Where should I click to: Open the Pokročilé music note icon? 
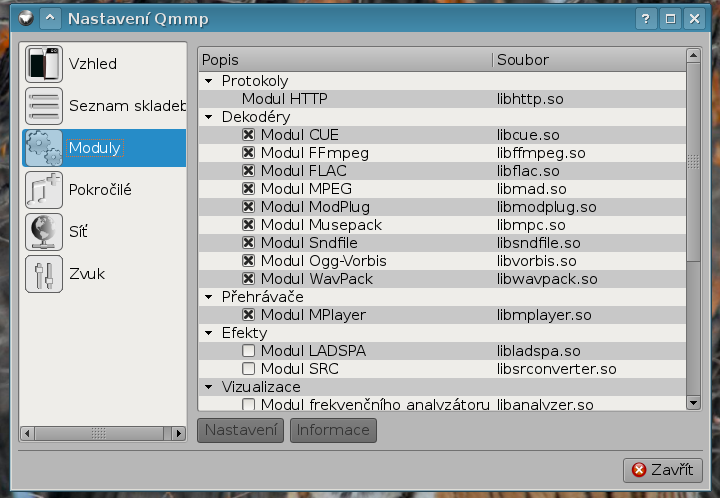tap(44, 190)
